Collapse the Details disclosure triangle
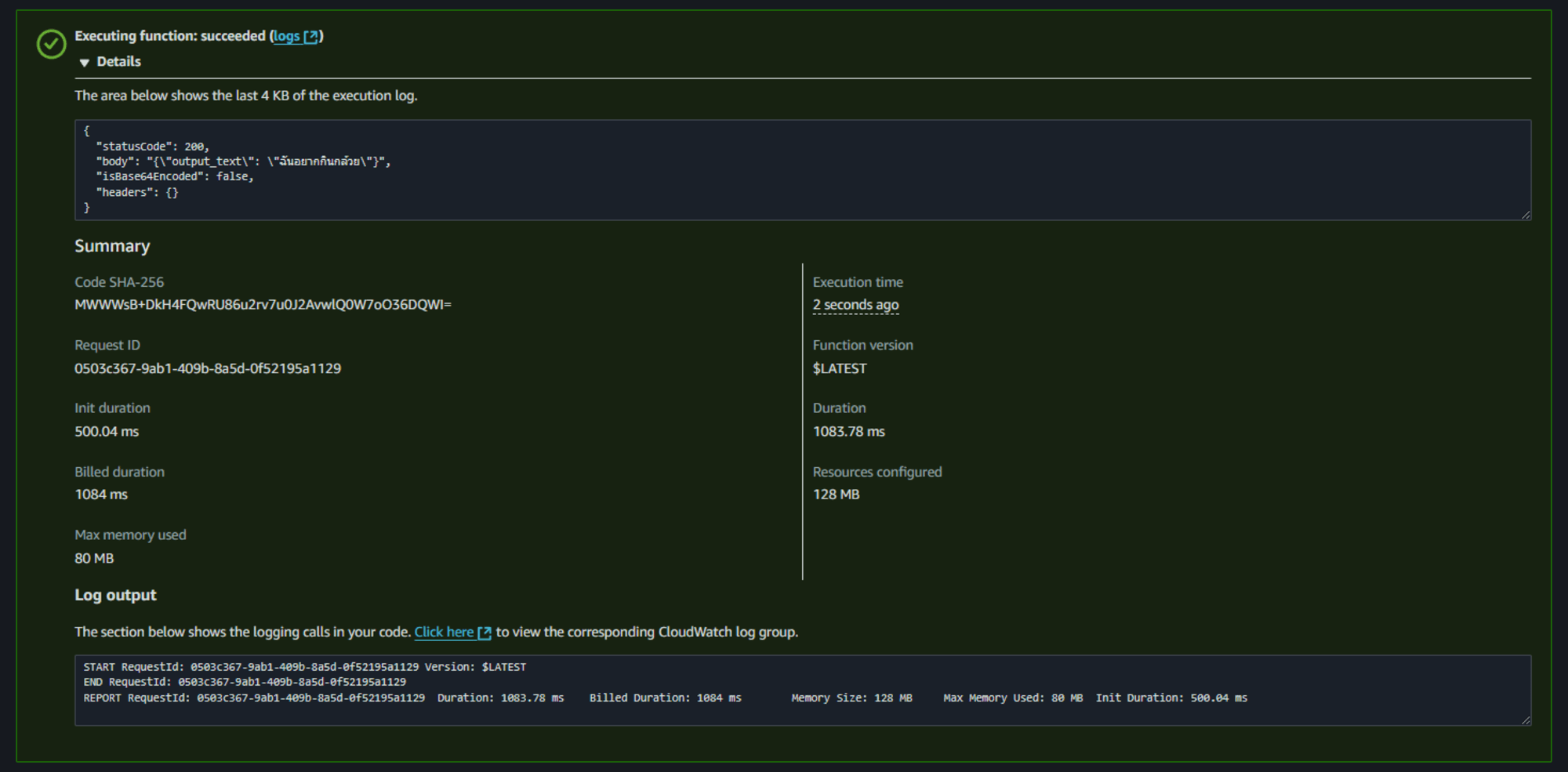The width and height of the screenshot is (1568, 772). coord(84,62)
